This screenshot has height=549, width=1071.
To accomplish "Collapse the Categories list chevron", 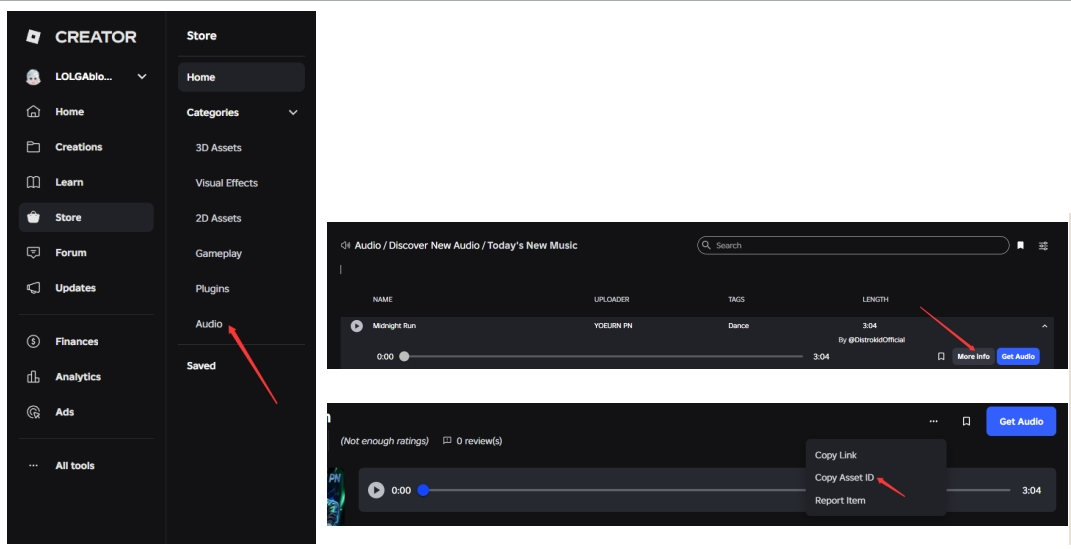I will coord(293,113).
